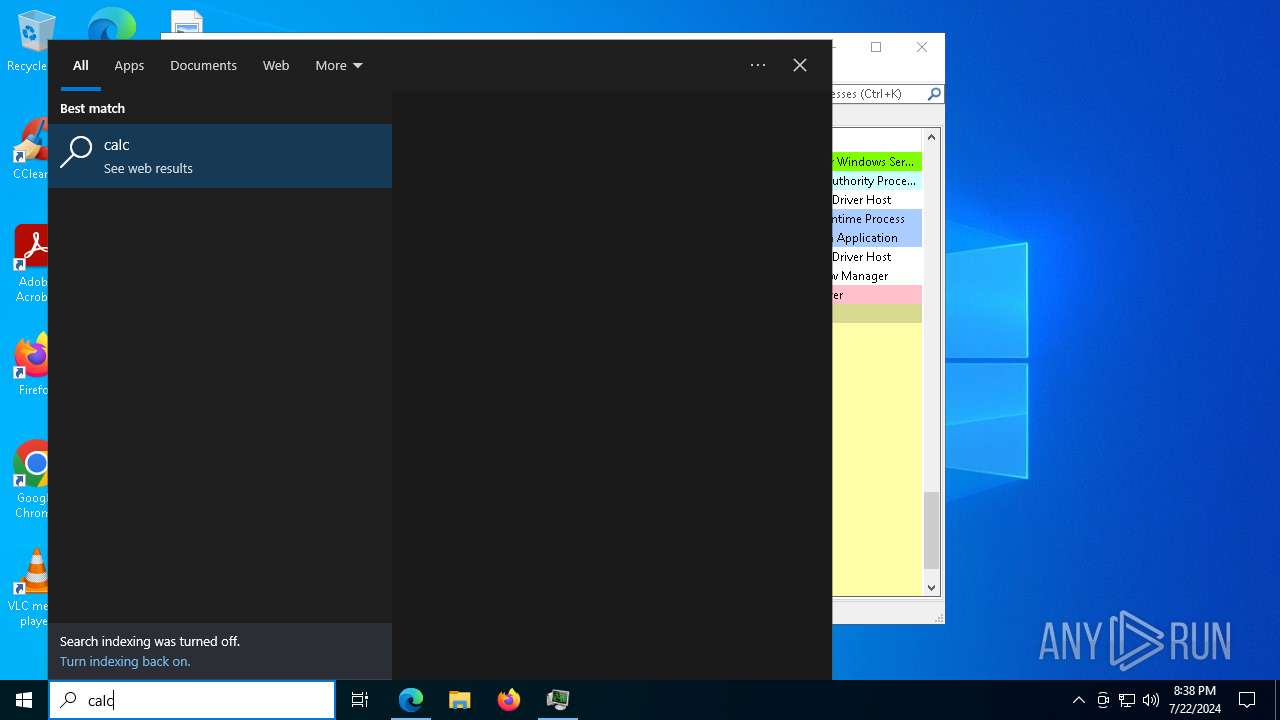Open File Explorer from the taskbar
The height and width of the screenshot is (720, 1280).
click(460, 700)
